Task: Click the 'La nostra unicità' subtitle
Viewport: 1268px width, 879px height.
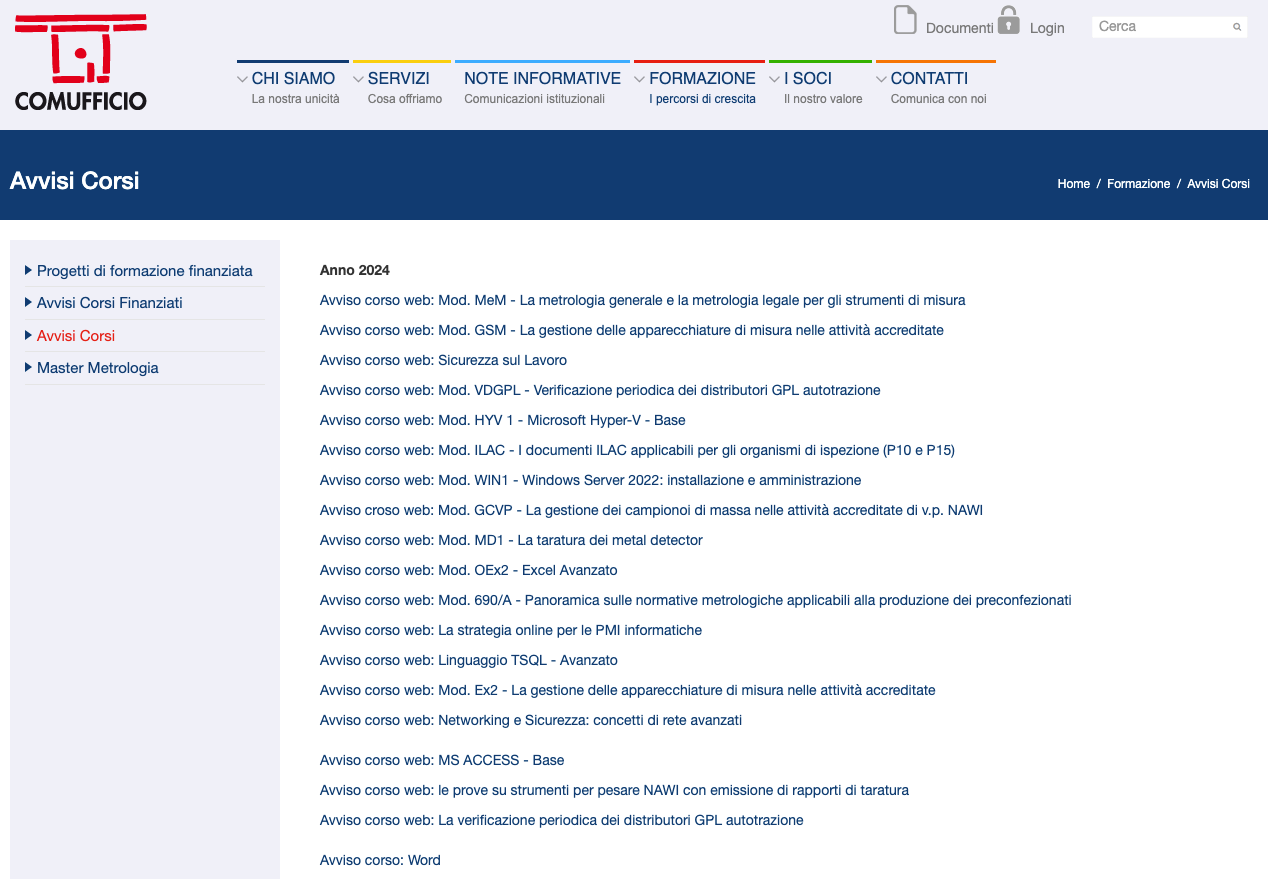Action: [296, 99]
